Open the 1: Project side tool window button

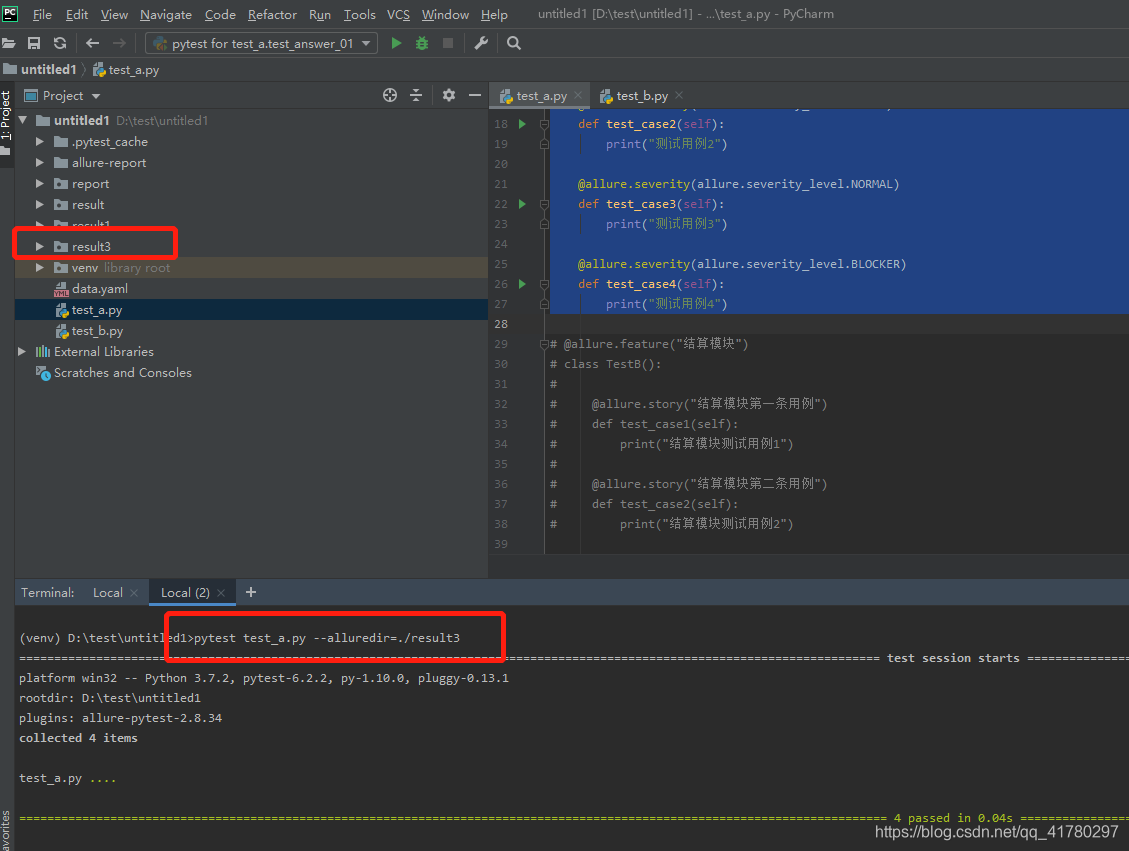pyautogui.click(x=6, y=124)
